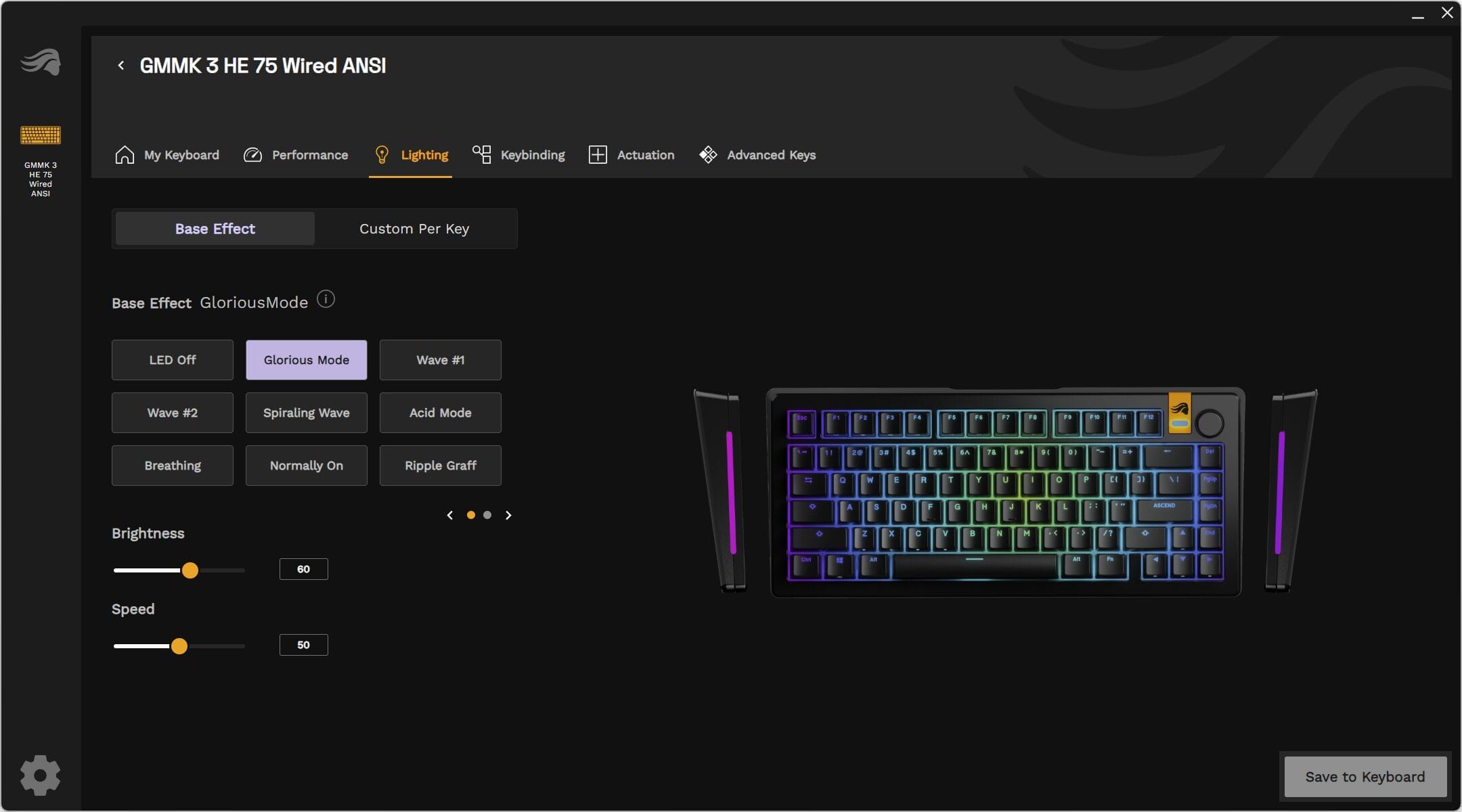The height and width of the screenshot is (812, 1462).
Task: Click the Glorious logo in the sidebar
Action: coord(41,62)
